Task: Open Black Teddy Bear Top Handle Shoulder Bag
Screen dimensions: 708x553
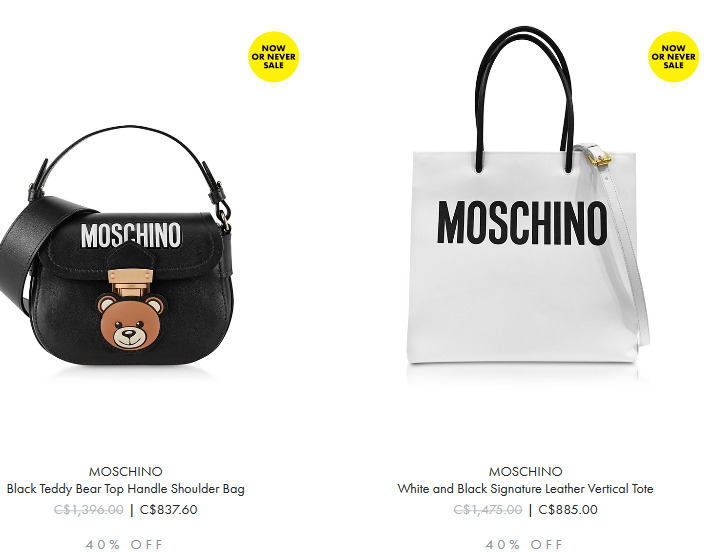Action: (x=126, y=489)
